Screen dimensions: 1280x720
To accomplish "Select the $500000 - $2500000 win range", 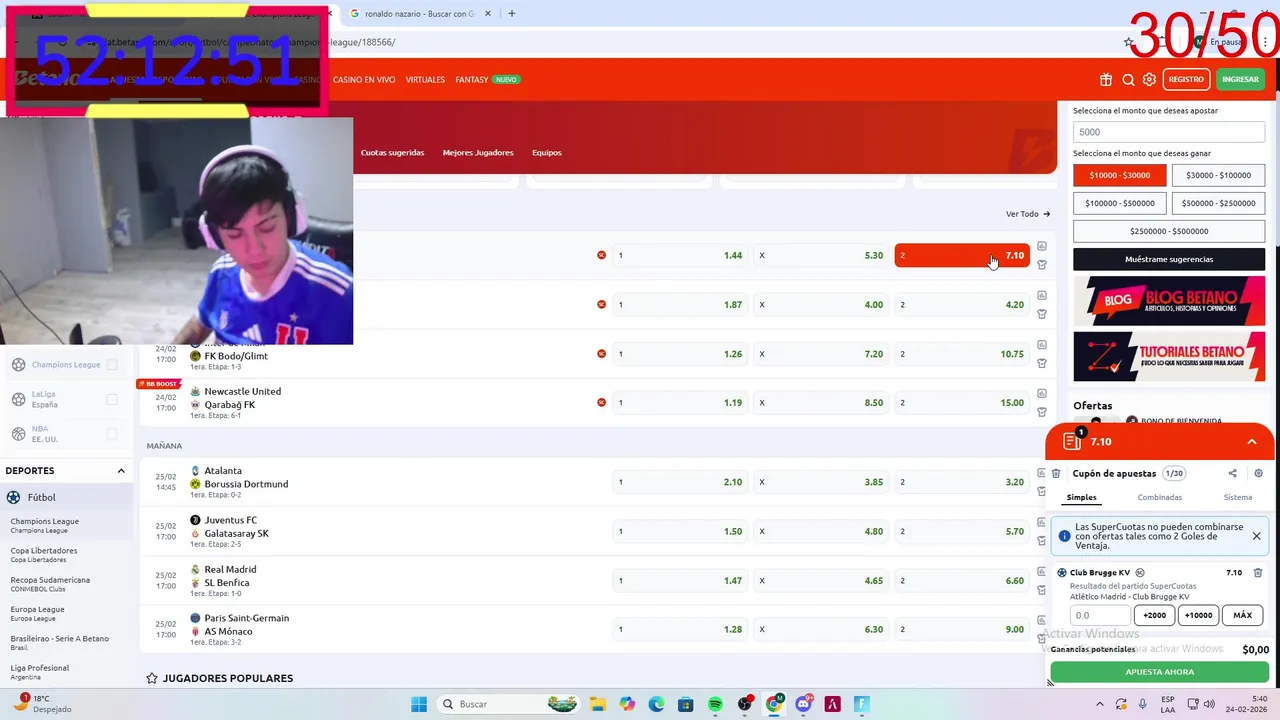I will pyautogui.click(x=1218, y=203).
